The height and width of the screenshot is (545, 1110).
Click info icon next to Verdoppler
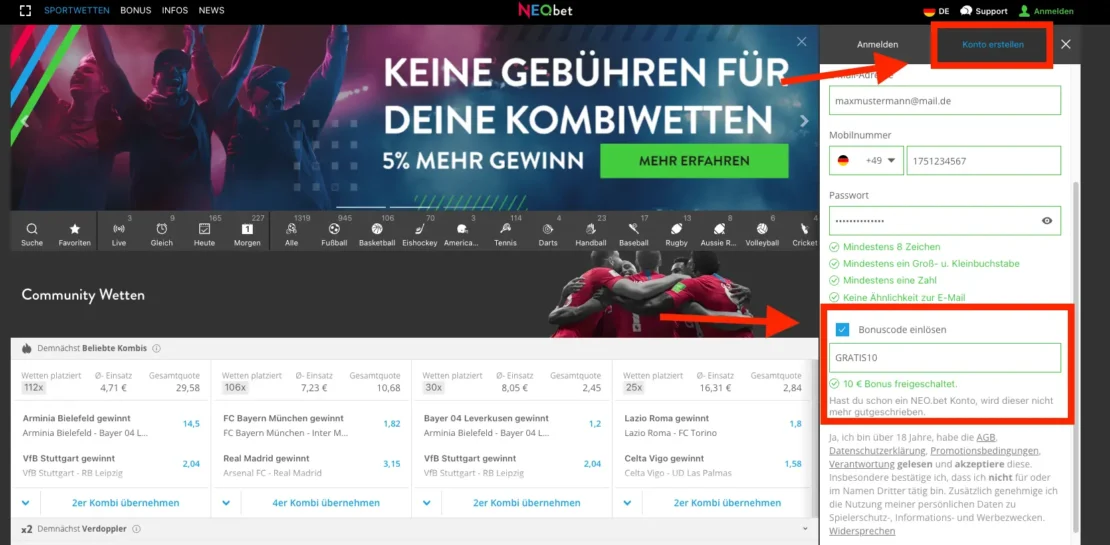click(x=137, y=529)
